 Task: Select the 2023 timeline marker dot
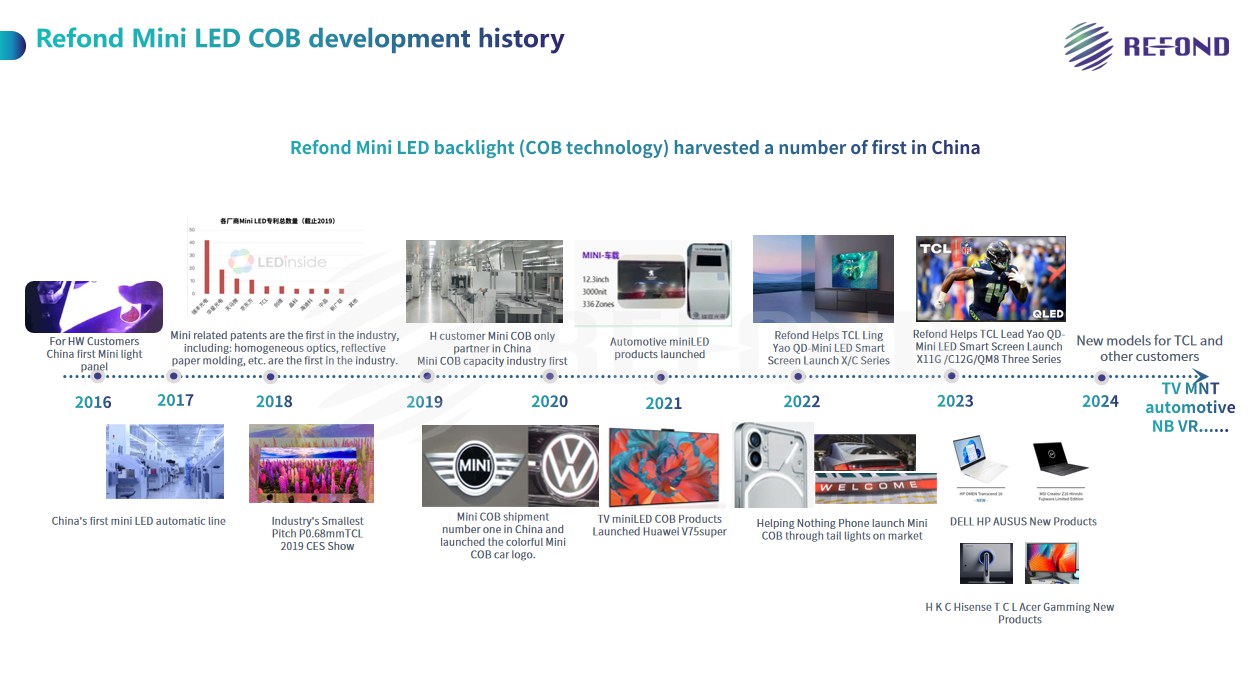[x=952, y=376]
